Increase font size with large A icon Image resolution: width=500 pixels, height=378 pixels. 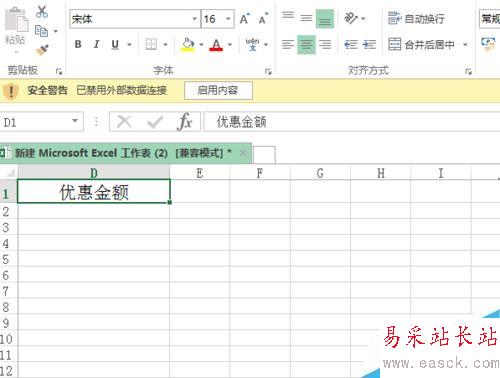245,19
